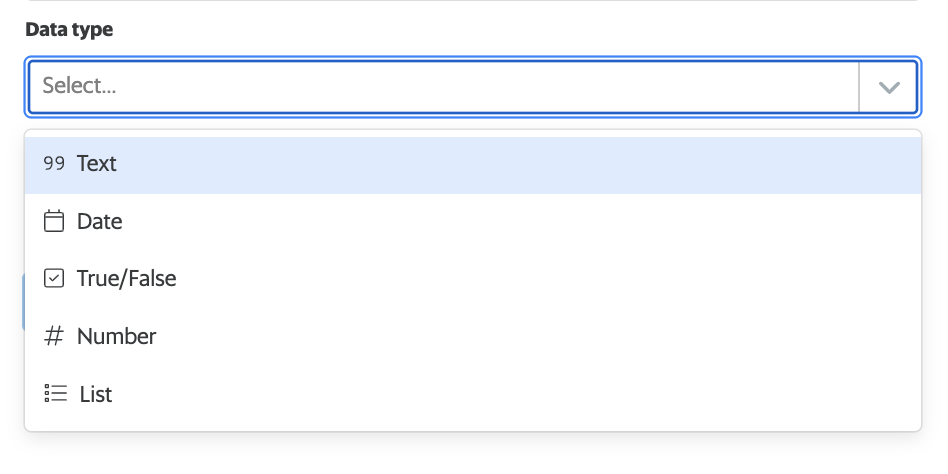948x474 pixels.
Task: Pick the True/False data type option
Action: [x=473, y=279]
